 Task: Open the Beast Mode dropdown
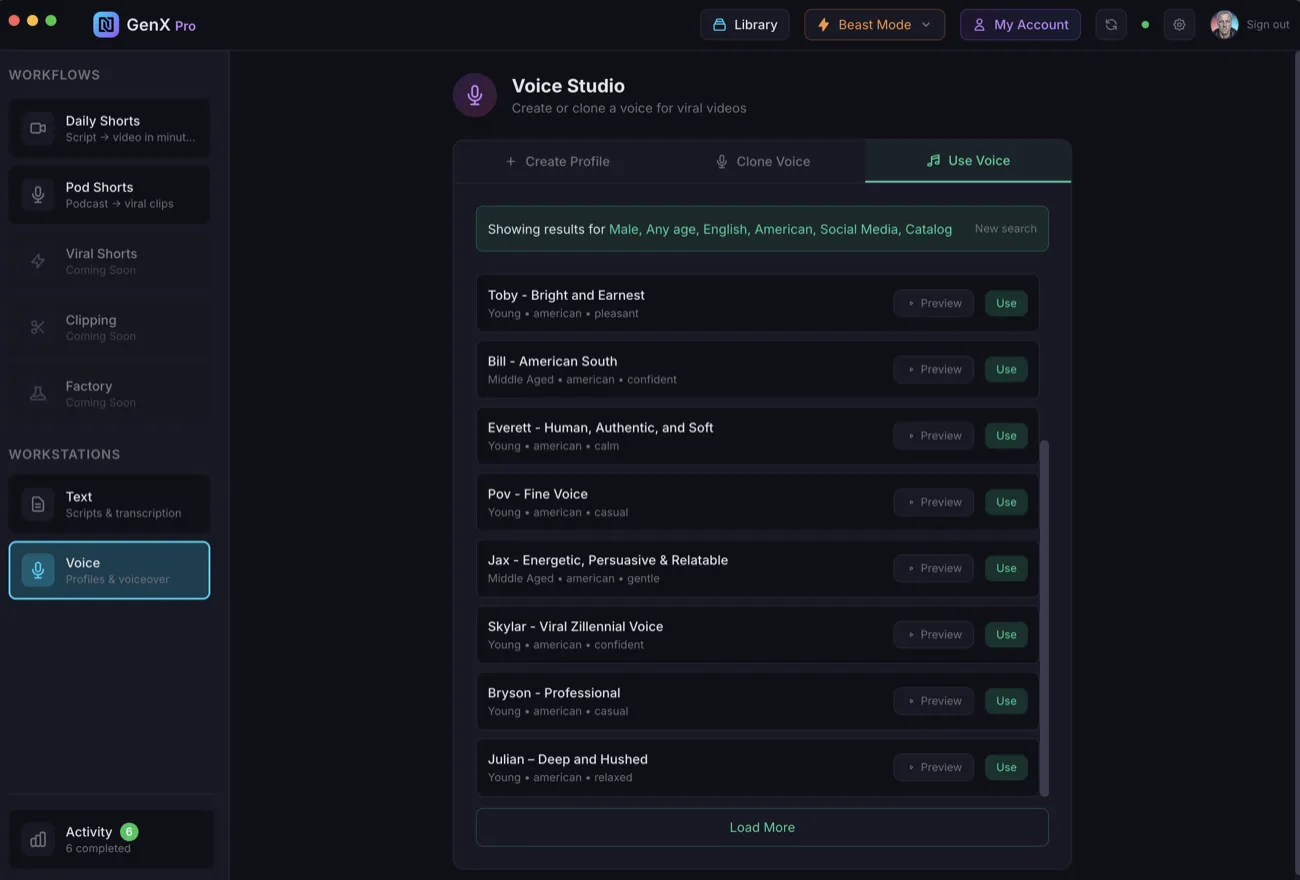tap(874, 24)
